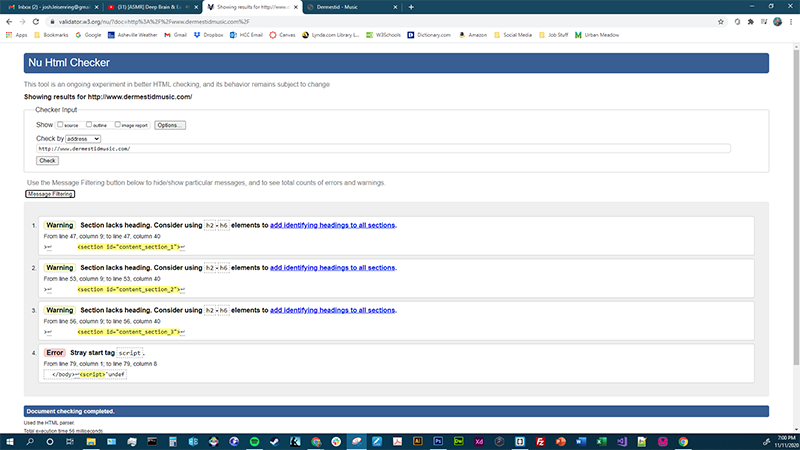Open Adobe XD from the taskbar
The width and height of the screenshot is (800, 450).
(479, 442)
